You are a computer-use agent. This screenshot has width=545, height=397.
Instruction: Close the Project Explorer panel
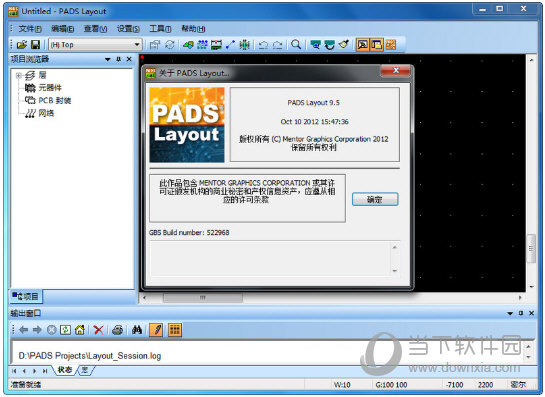coord(129,59)
